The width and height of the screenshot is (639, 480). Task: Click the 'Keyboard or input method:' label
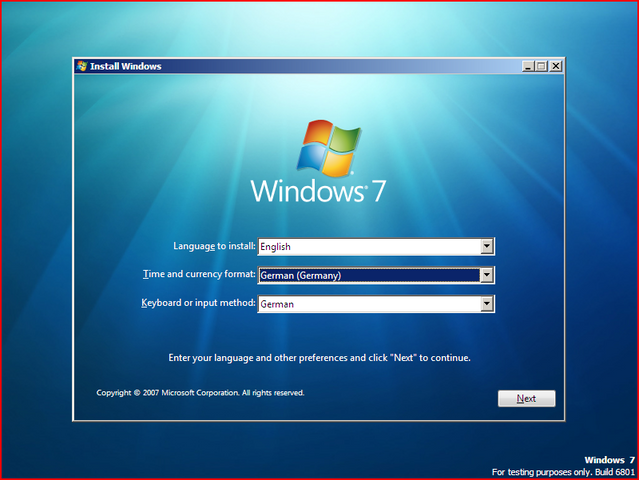[198, 303]
